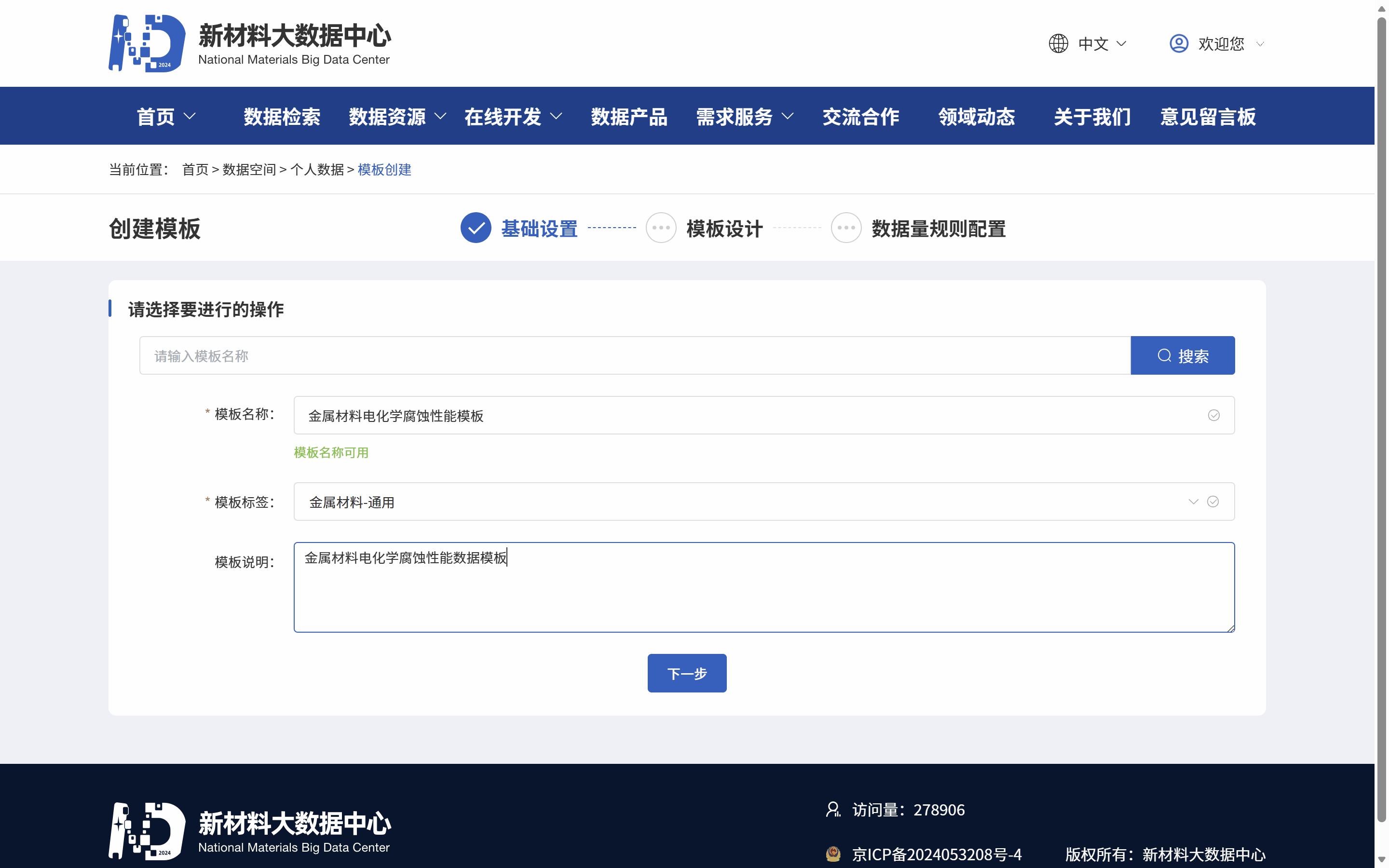Screen dimensions: 1389x868
Task: Click the checked 基础设置 step circle
Action: click(475, 228)
